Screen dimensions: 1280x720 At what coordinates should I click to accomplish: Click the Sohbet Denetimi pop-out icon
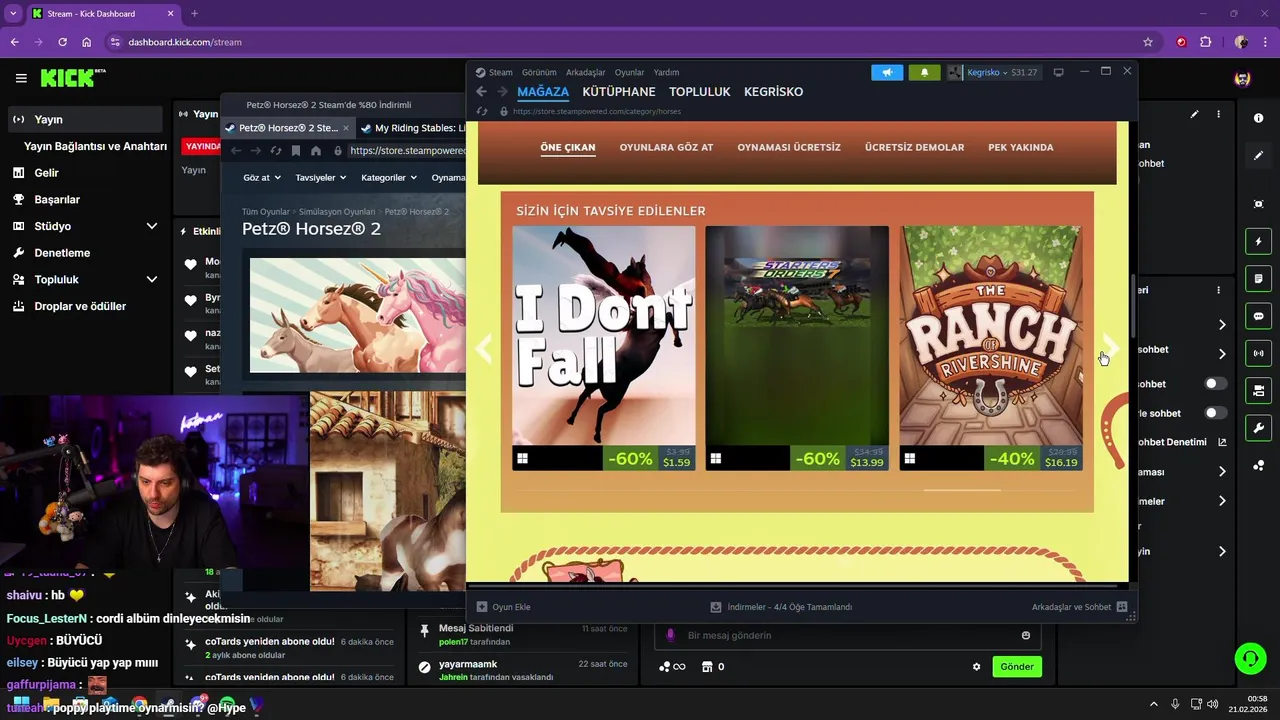(x=1222, y=442)
